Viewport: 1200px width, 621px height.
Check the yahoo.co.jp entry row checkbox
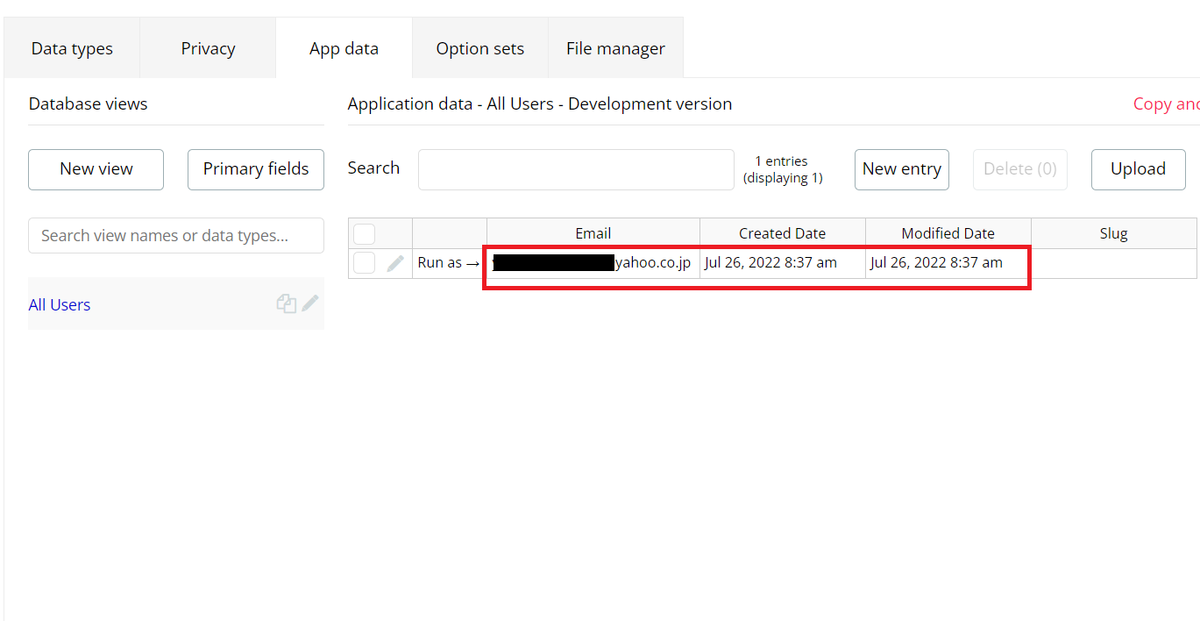point(365,263)
